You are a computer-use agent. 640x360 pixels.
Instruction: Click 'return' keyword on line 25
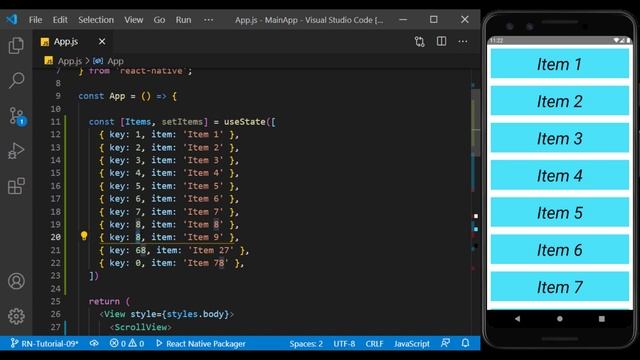104,301
